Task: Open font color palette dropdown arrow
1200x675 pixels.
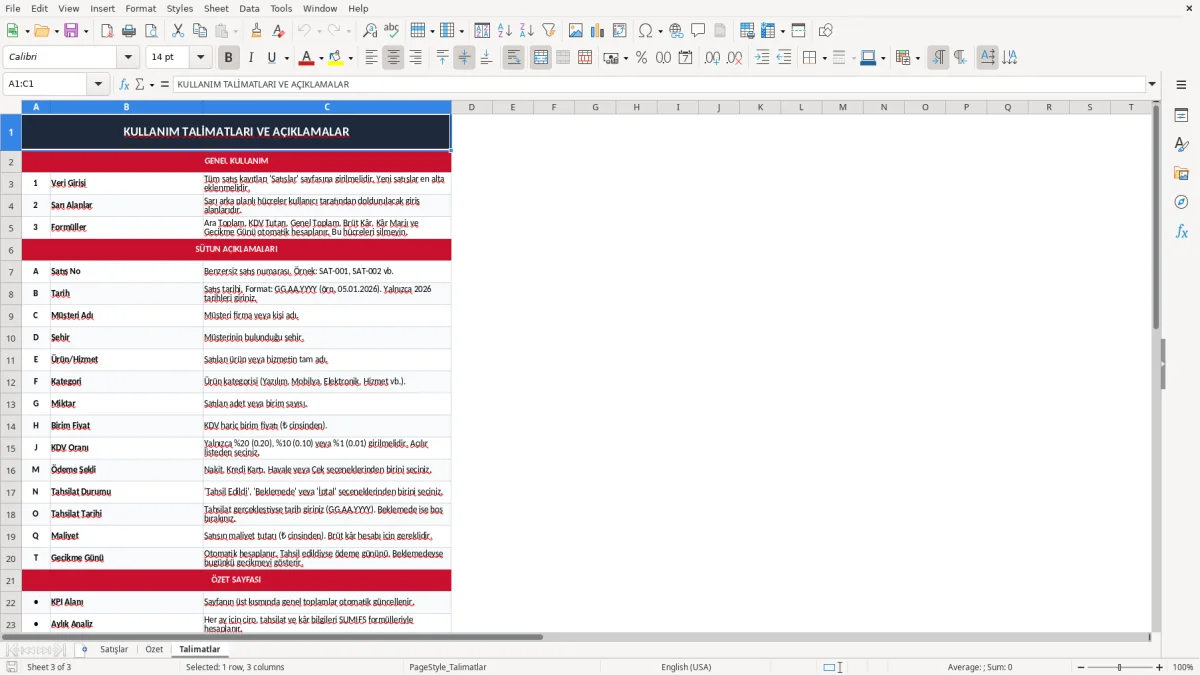Action: click(x=320, y=58)
